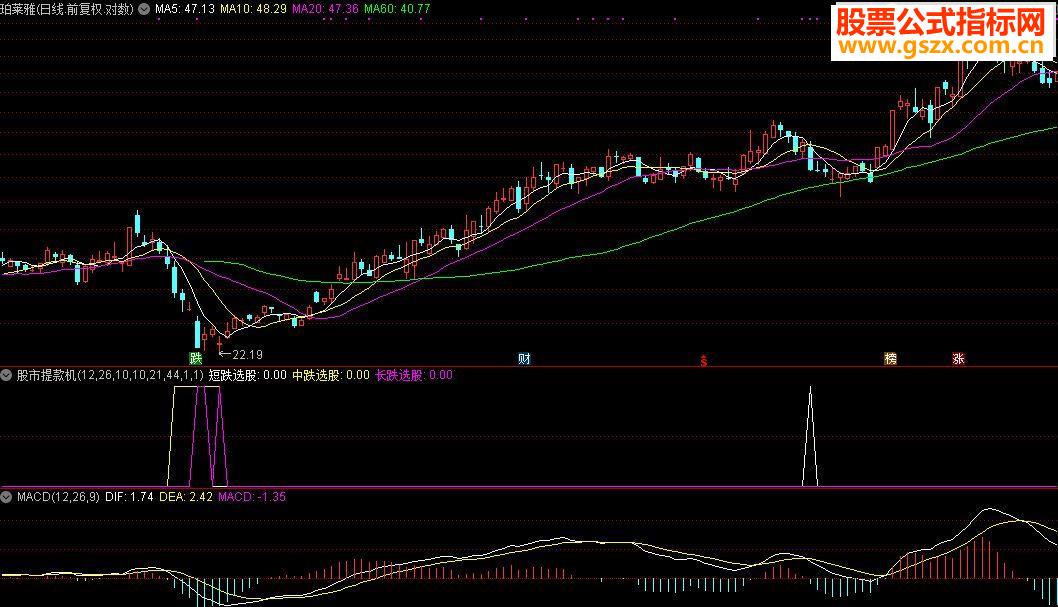Viewport: 1058px width, 607px height.
Task: Expand the MACD indicator dropdown arrow
Action: pyautogui.click(x=7, y=497)
